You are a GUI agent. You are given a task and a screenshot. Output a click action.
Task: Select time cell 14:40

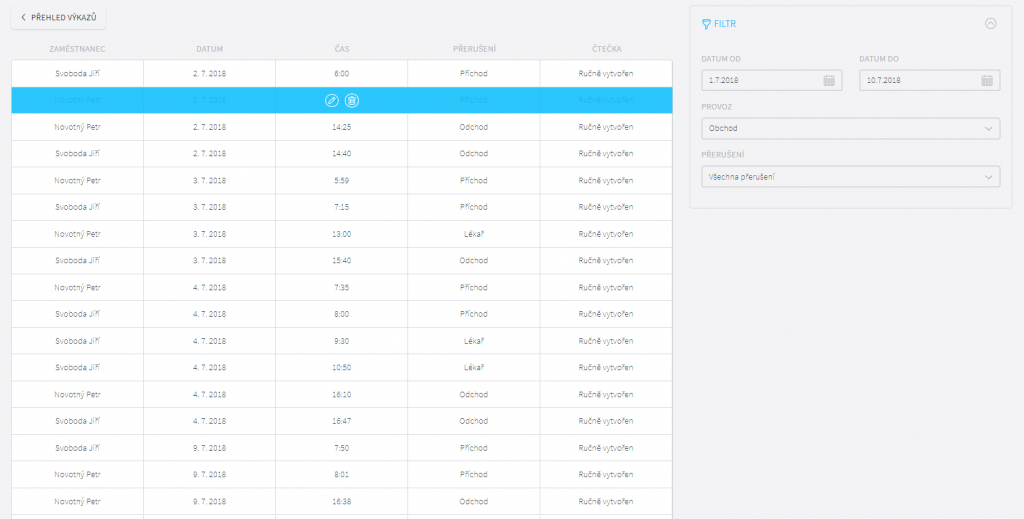pos(342,154)
